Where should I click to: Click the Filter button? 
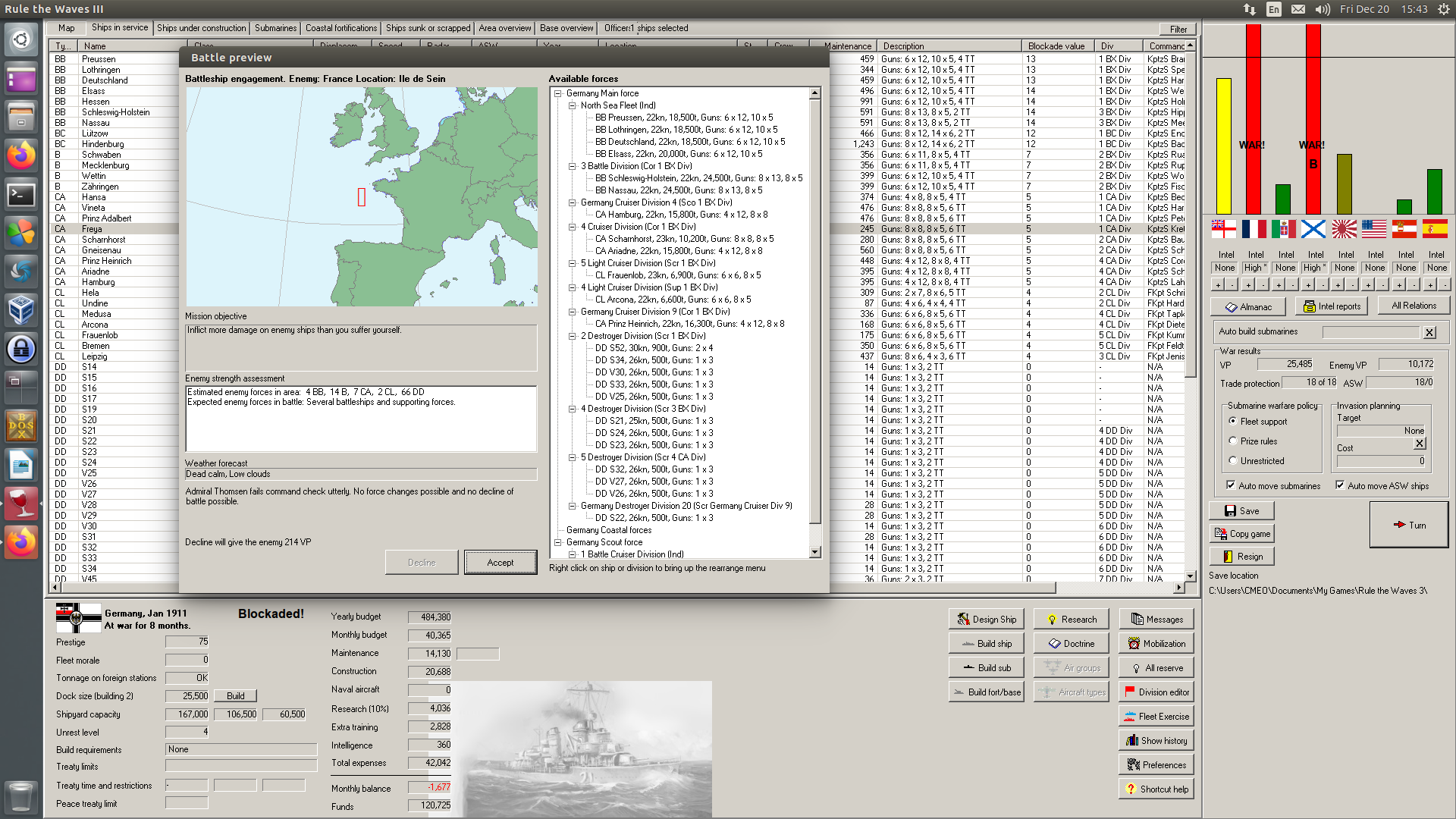pos(1178,30)
